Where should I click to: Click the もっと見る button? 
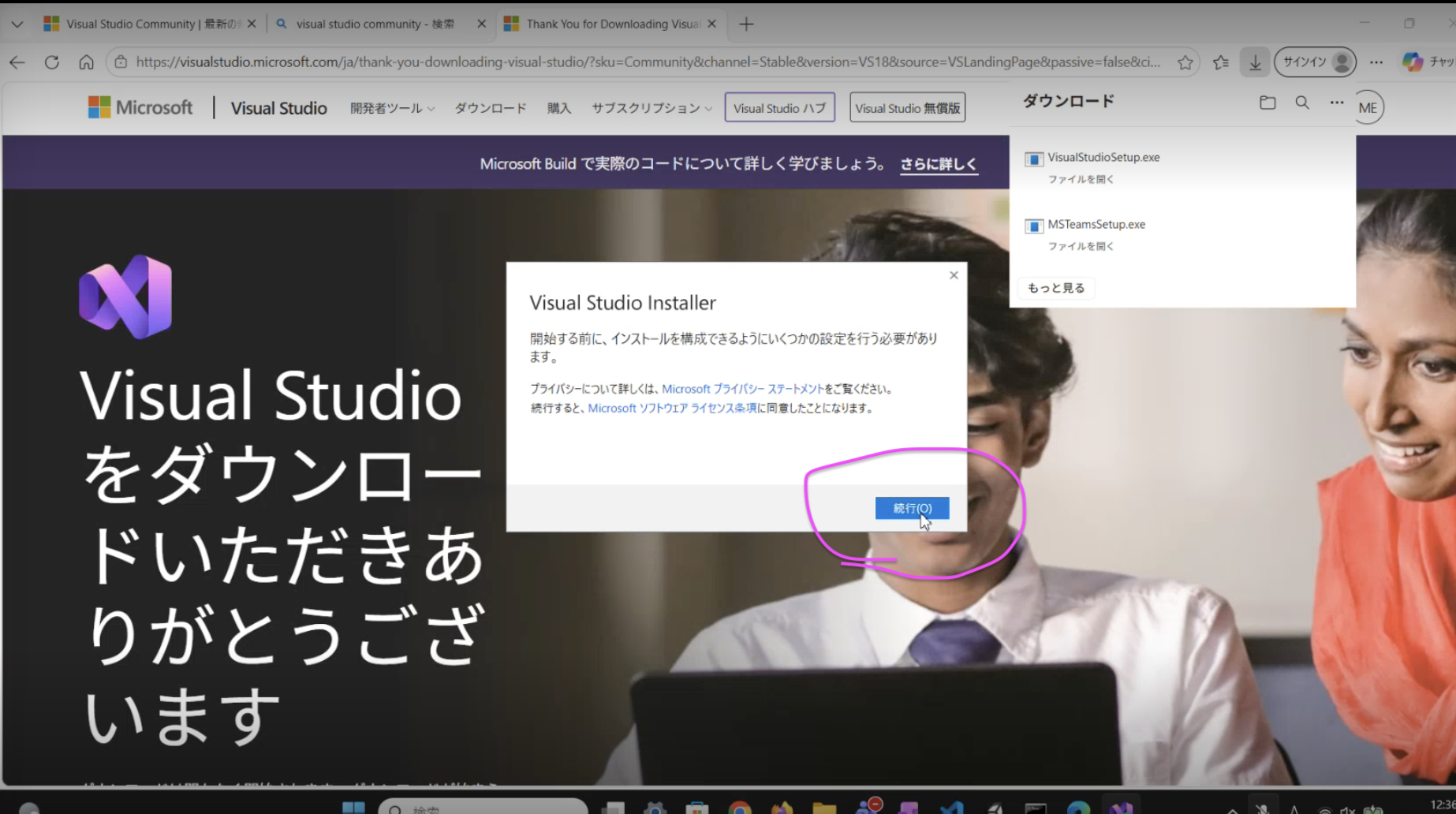pyautogui.click(x=1056, y=288)
